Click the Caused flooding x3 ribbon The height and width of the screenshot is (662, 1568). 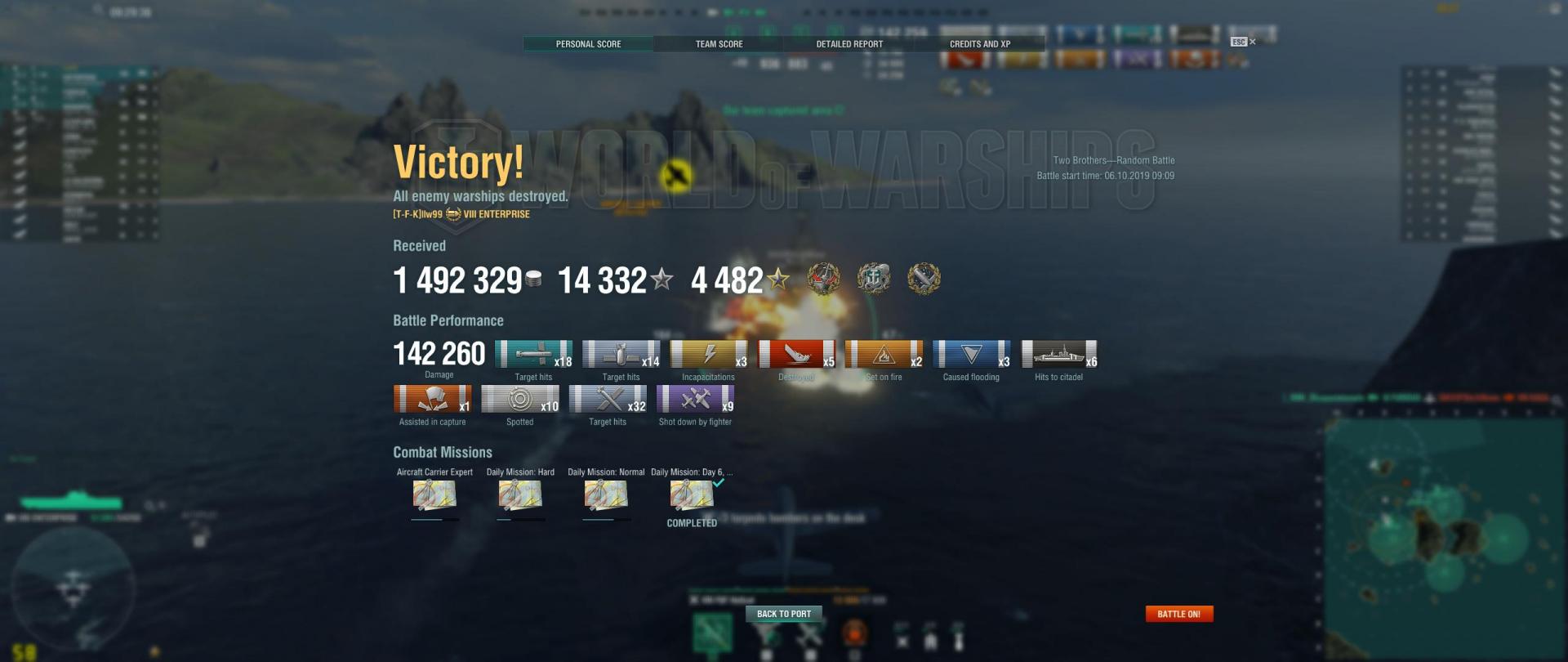972,355
